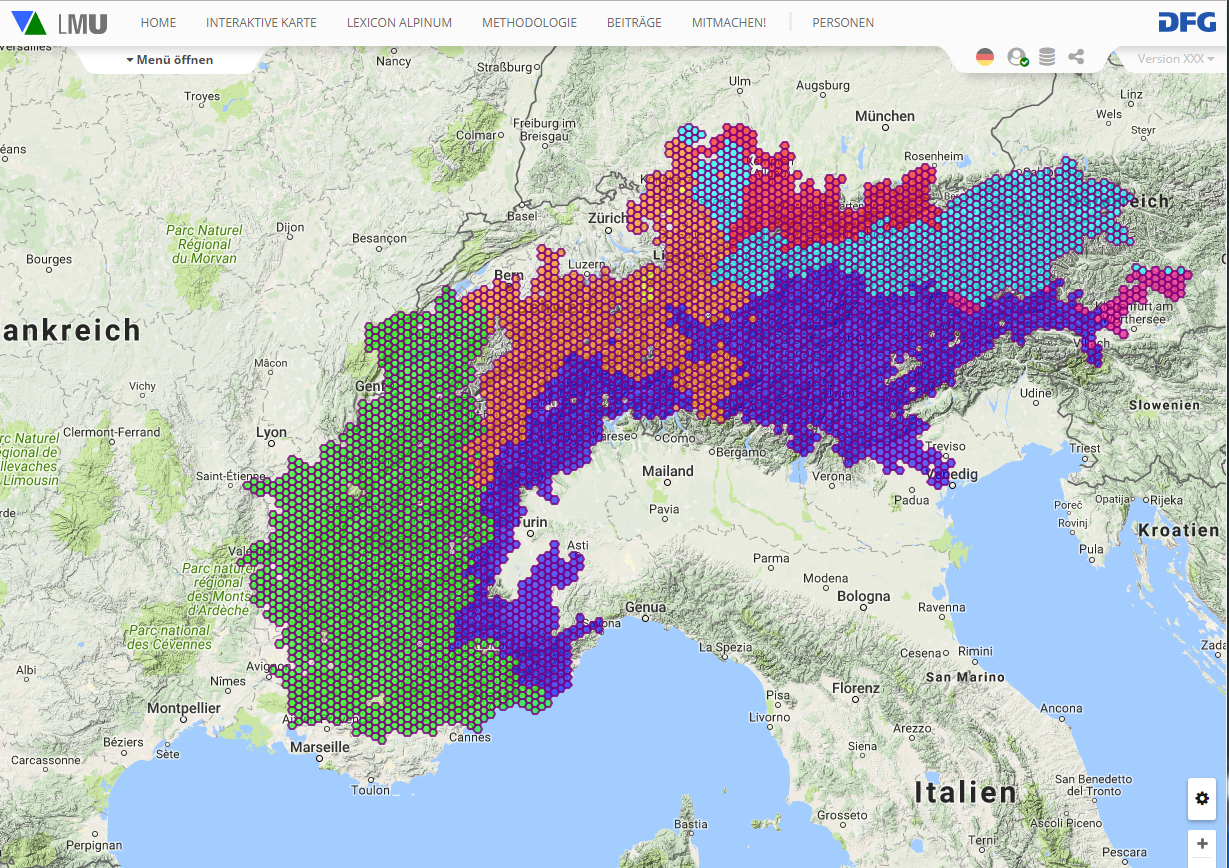Open LEXICON ALPINUM page
The height and width of the screenshot is (868, 1229).
tap(399, 23)
